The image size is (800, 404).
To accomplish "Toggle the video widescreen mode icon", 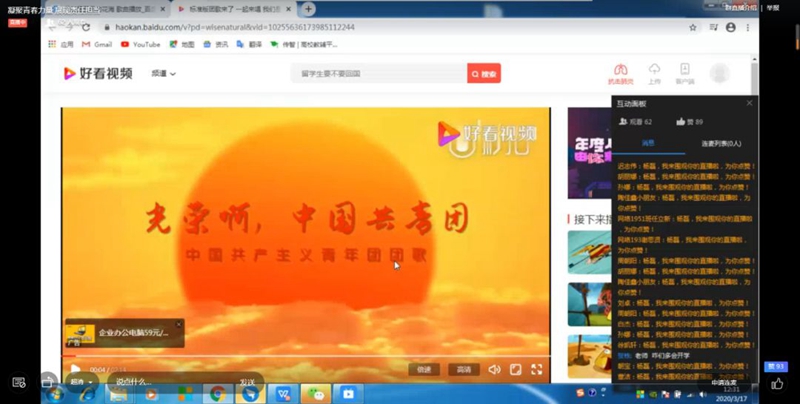I will pos(516,369).
